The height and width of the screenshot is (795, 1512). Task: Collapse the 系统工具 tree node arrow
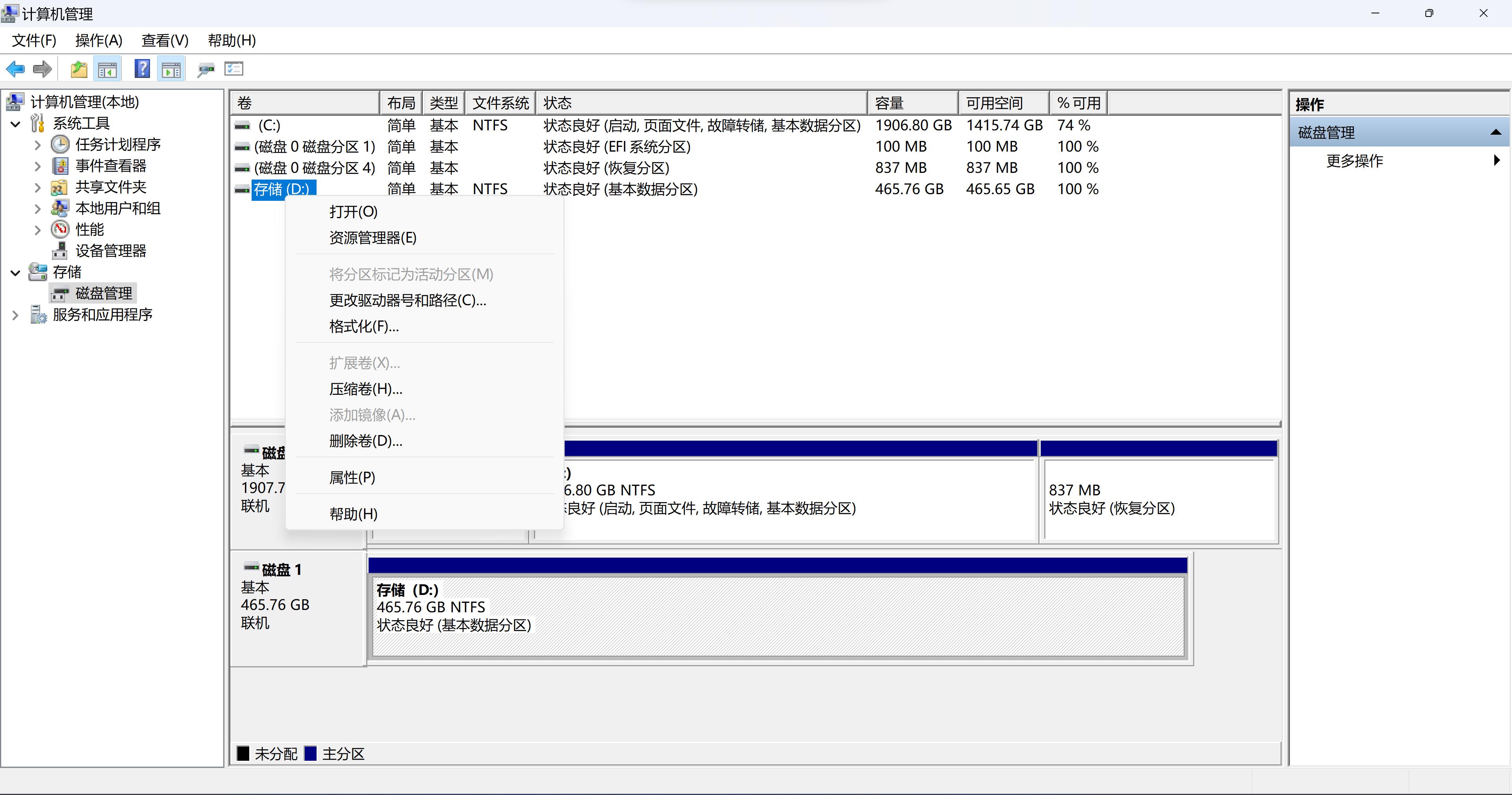[x=16, y=124]
